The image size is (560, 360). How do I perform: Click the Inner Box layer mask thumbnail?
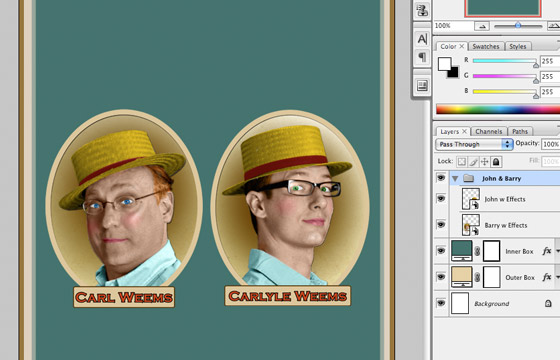(492, 251)
